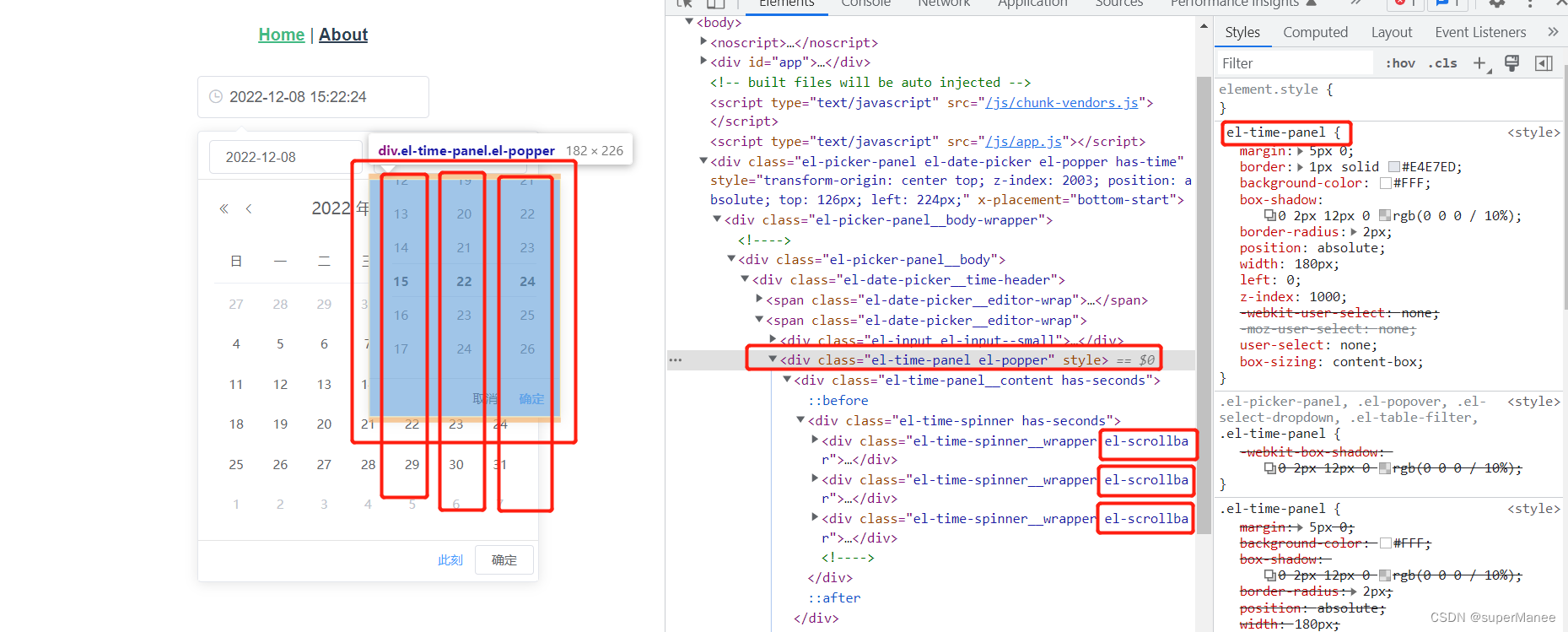Open struck-through box-shadow editor in el-picker-panel rule
The height and width of the screenshot is (632, 1568).
(1270, 468)
